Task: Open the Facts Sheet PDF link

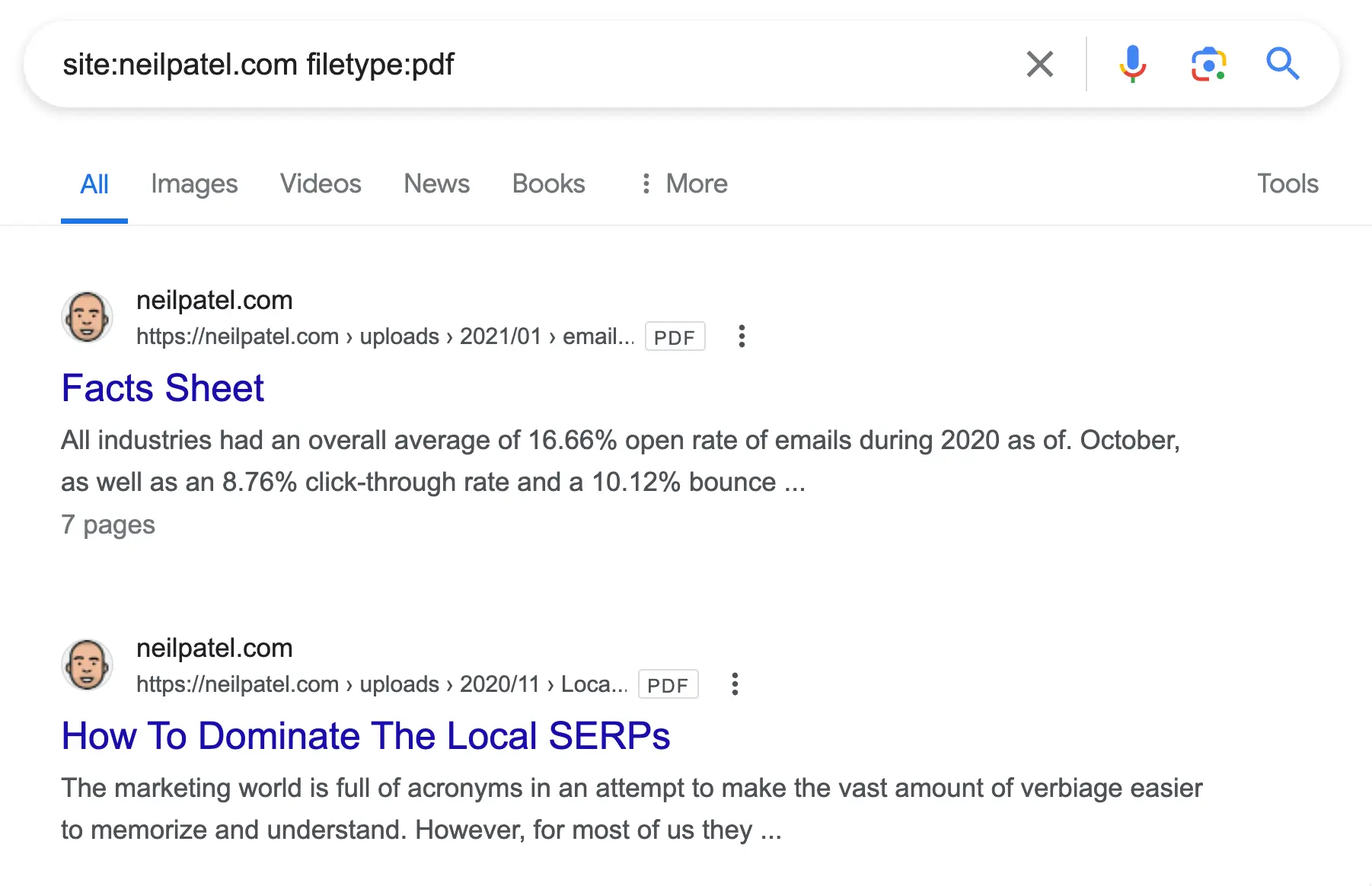Action: point(162,388)
